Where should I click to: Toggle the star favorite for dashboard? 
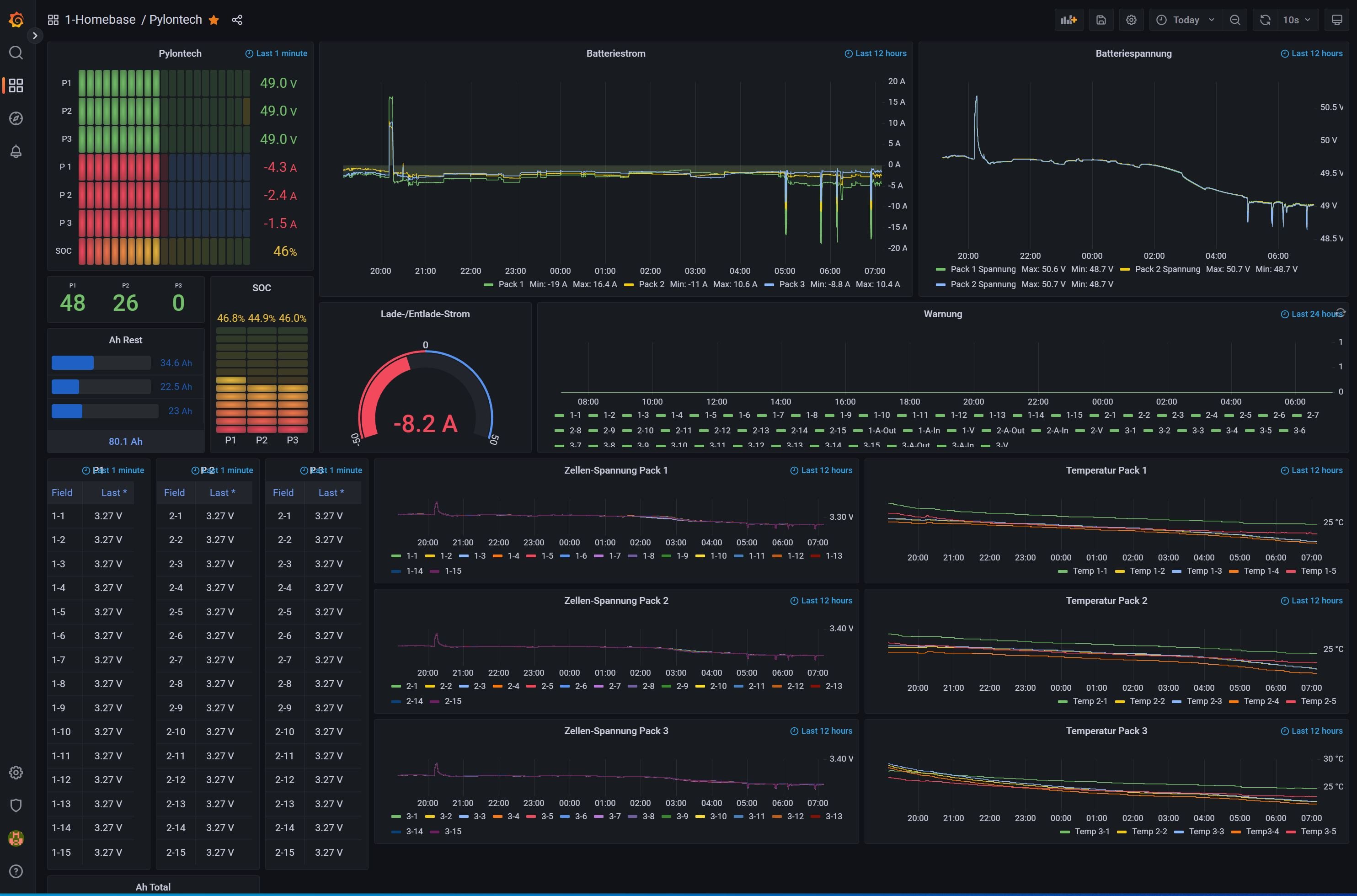tap(214, 20)
